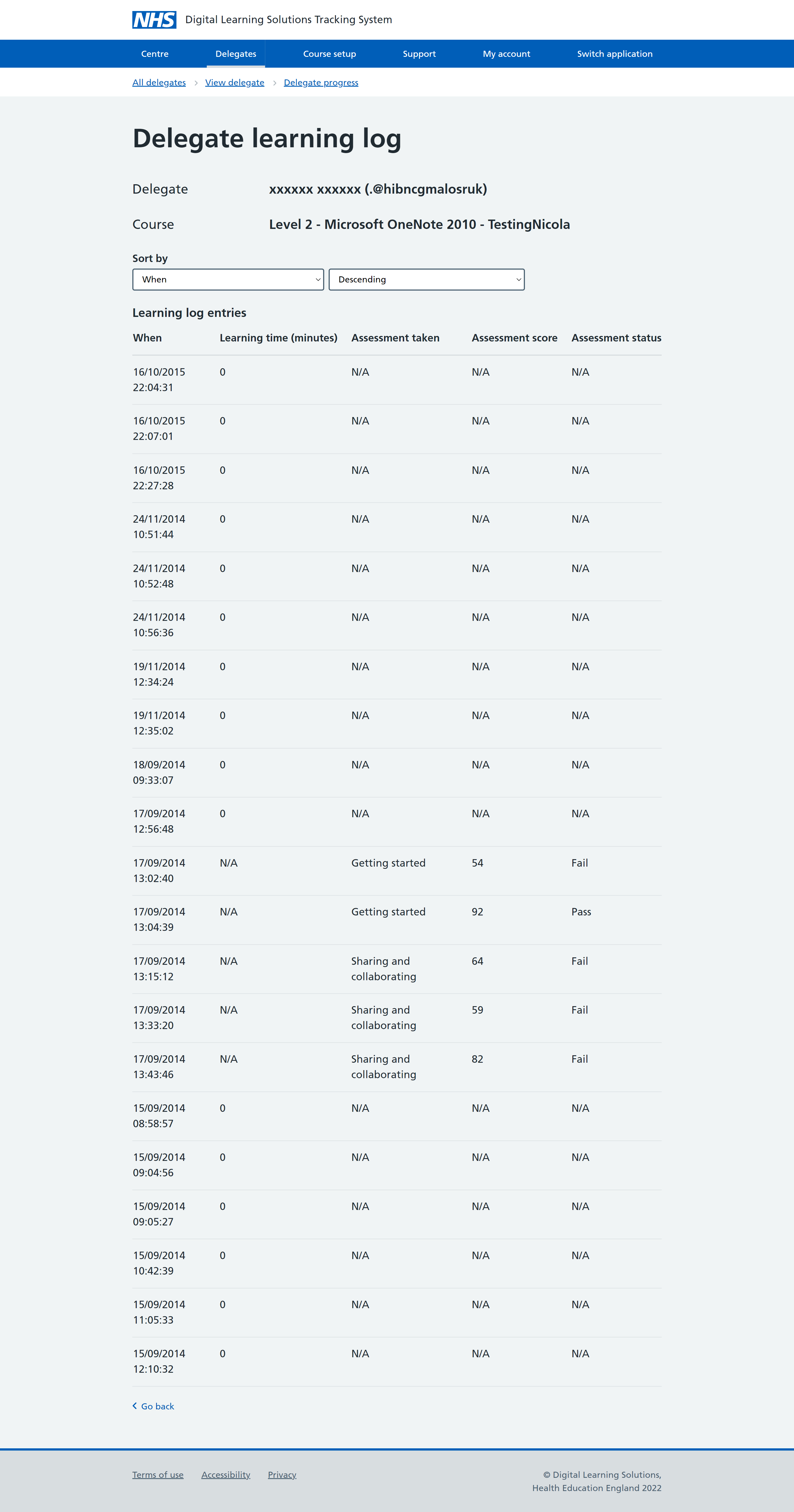Open the All delegates breadcrumb link
The image size is (794, 1512).
point(159,82)
